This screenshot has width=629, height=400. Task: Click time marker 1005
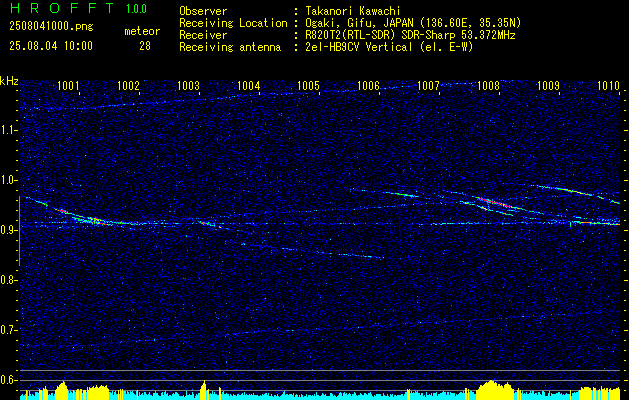click(308, 85)
